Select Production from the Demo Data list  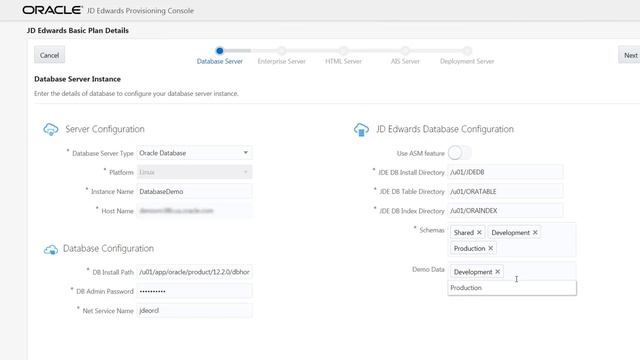512,288
